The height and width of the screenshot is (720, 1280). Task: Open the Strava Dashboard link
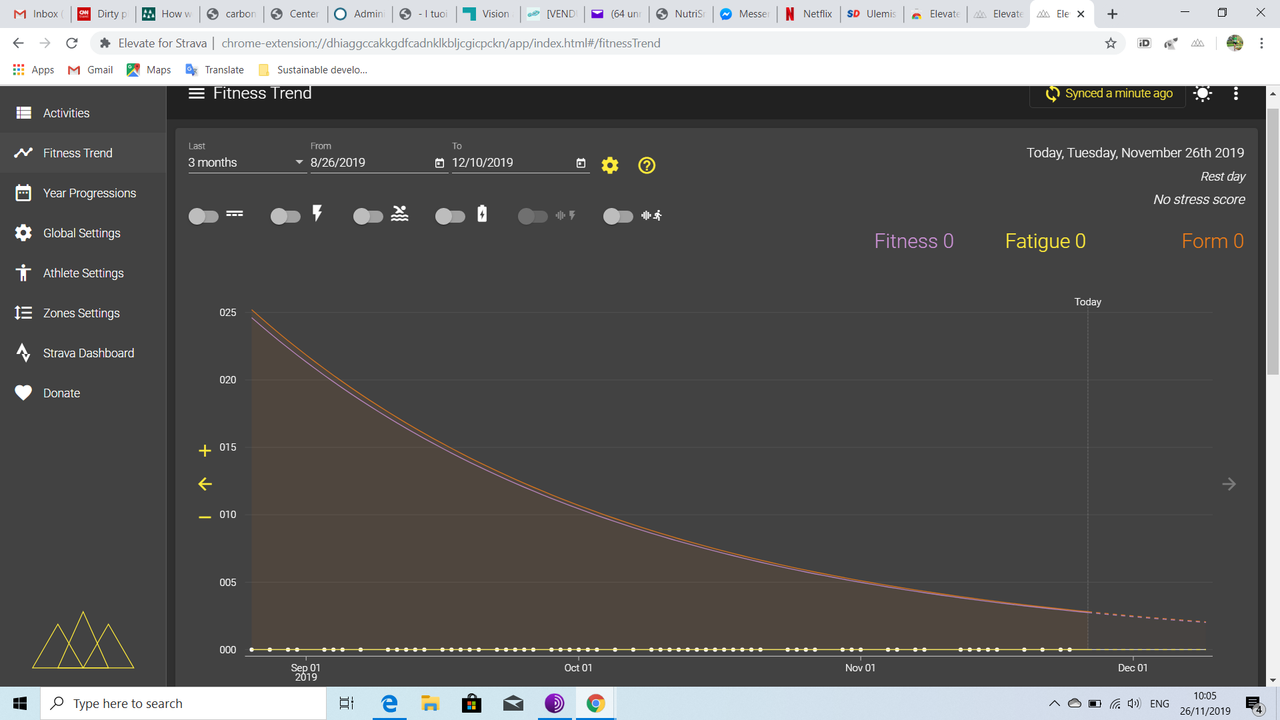[x=90, y=352]
